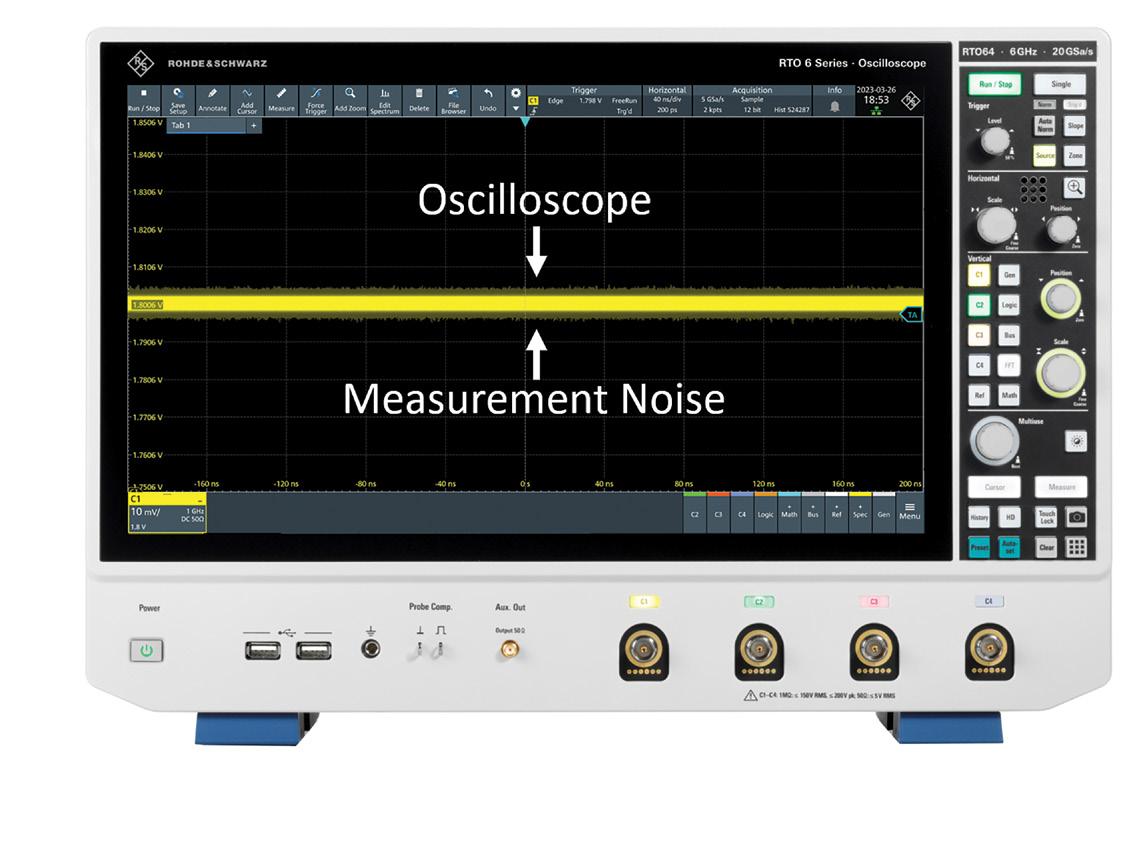Click the trigger position marker at top of grid
Screen dimensions: 1133x856
point(525,122)
